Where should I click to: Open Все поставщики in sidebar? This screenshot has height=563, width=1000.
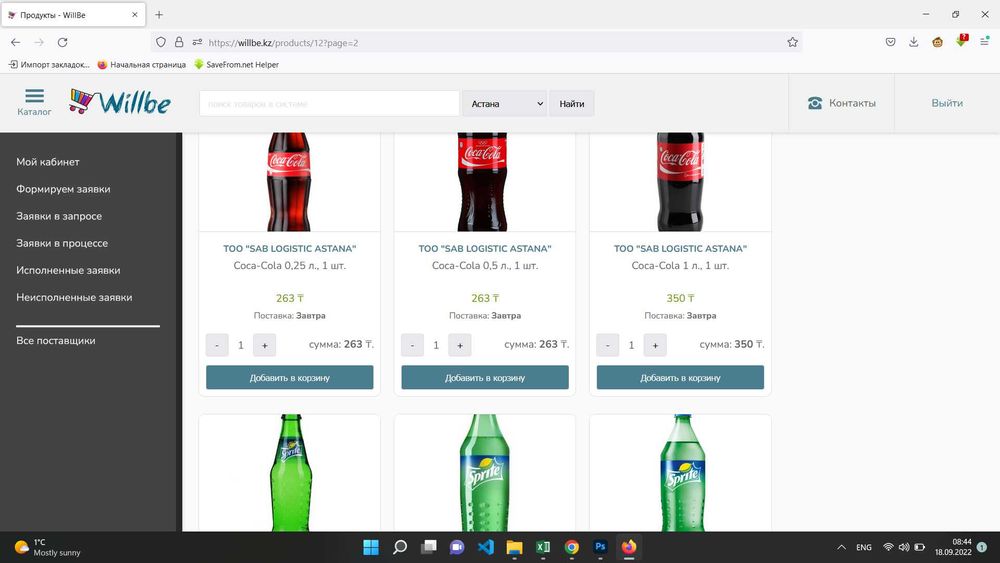pyautogui.click(x=55, y=340)
